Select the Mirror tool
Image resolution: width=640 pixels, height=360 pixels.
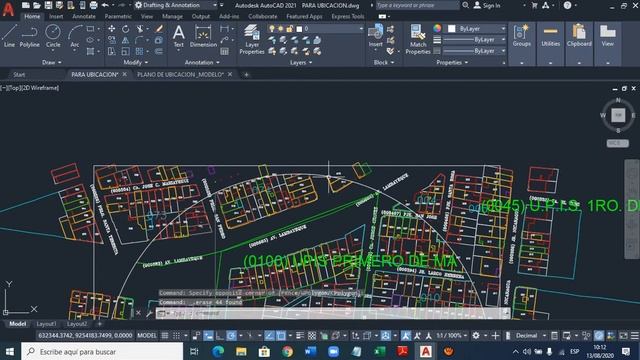click(125, 40)
